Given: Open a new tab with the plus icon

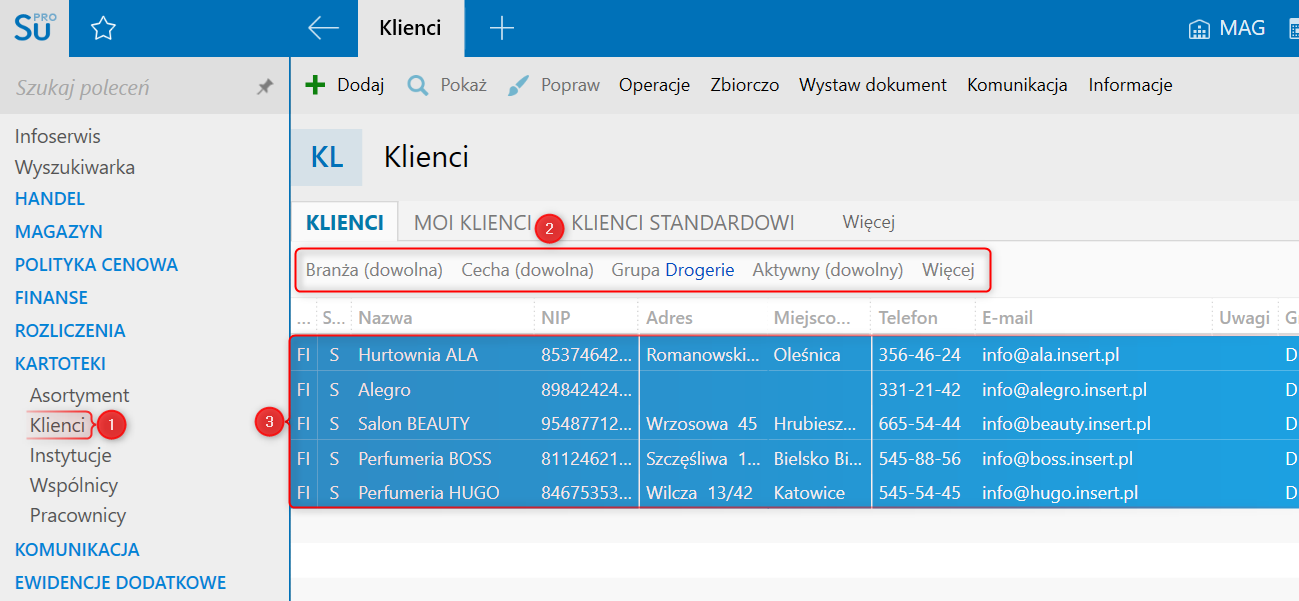Looking at the screenshot, I should (502, 28).
